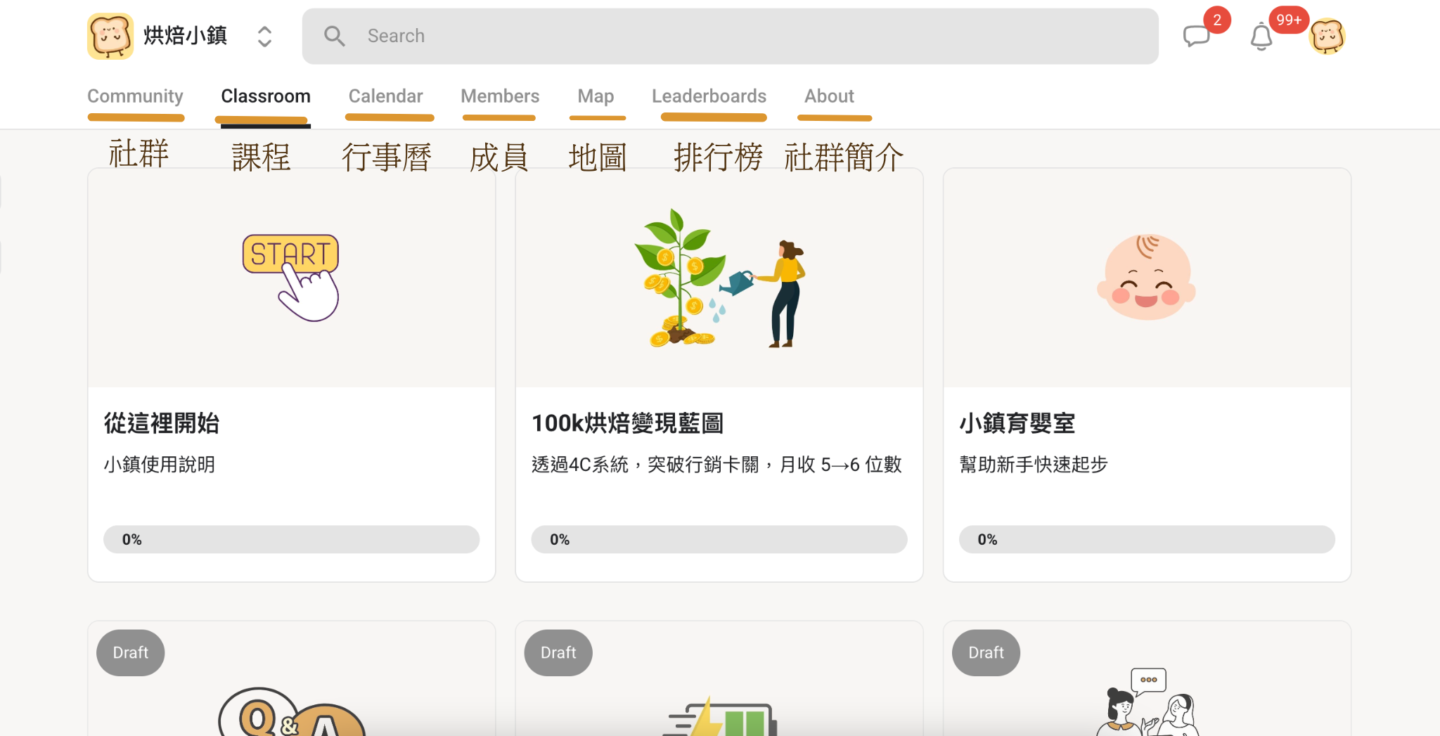1440x736 pixels.
Task: Click into the Search field
Action: pos(740,37)
